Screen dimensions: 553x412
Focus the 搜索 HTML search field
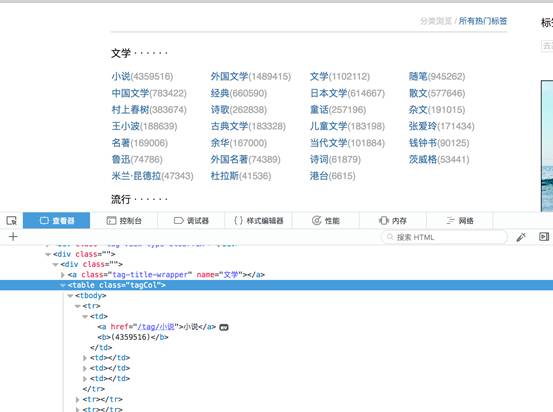click(444, 237)
